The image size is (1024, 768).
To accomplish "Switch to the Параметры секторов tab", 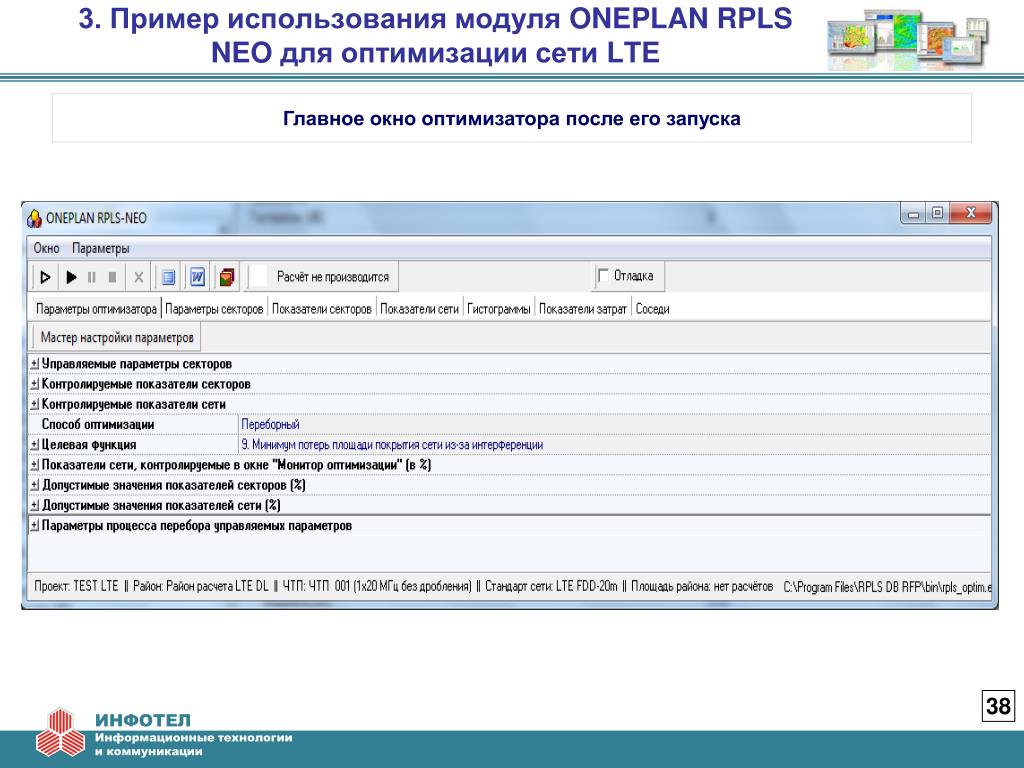I will (214, 309).
